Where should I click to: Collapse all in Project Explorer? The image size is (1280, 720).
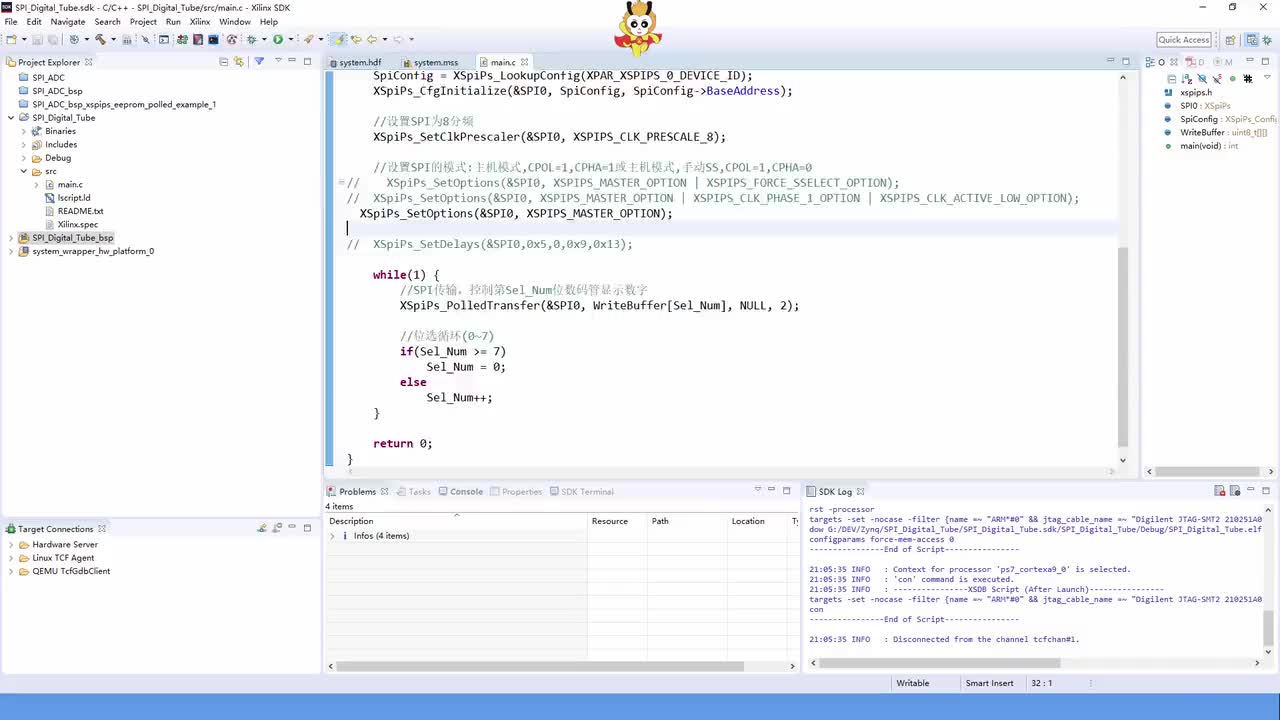pos(223,62)
